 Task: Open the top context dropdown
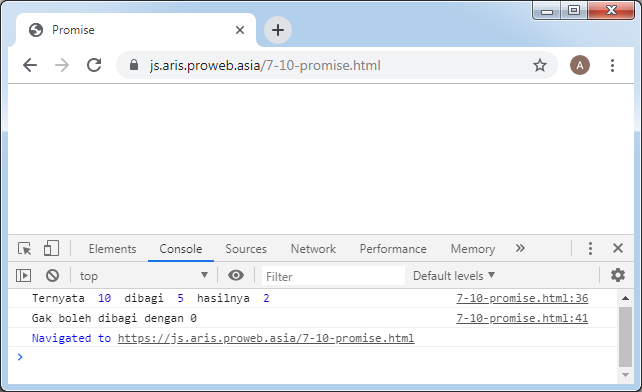point(145,276)
